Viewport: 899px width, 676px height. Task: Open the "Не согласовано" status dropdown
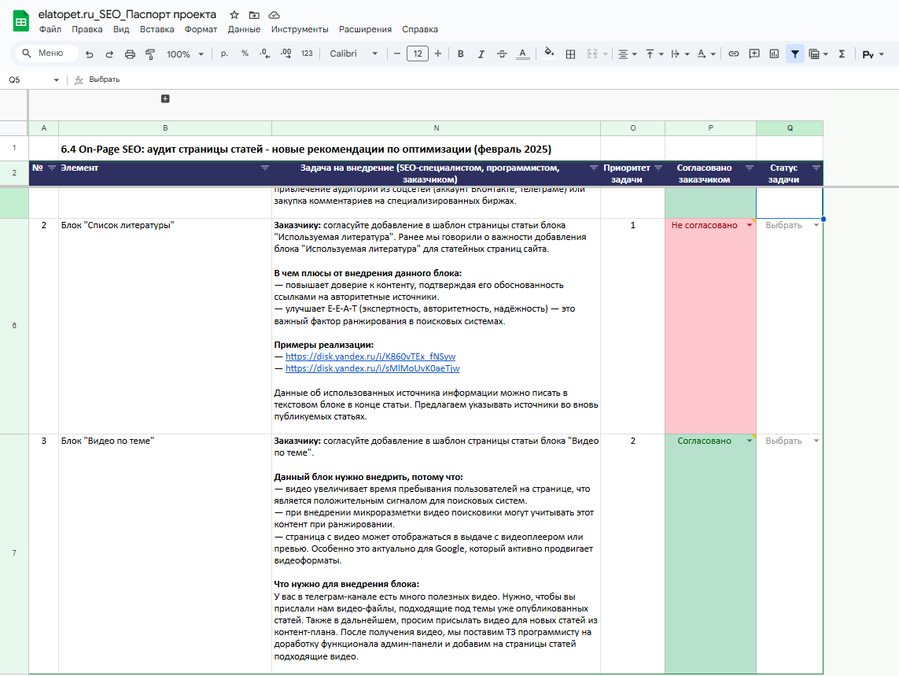750,226
